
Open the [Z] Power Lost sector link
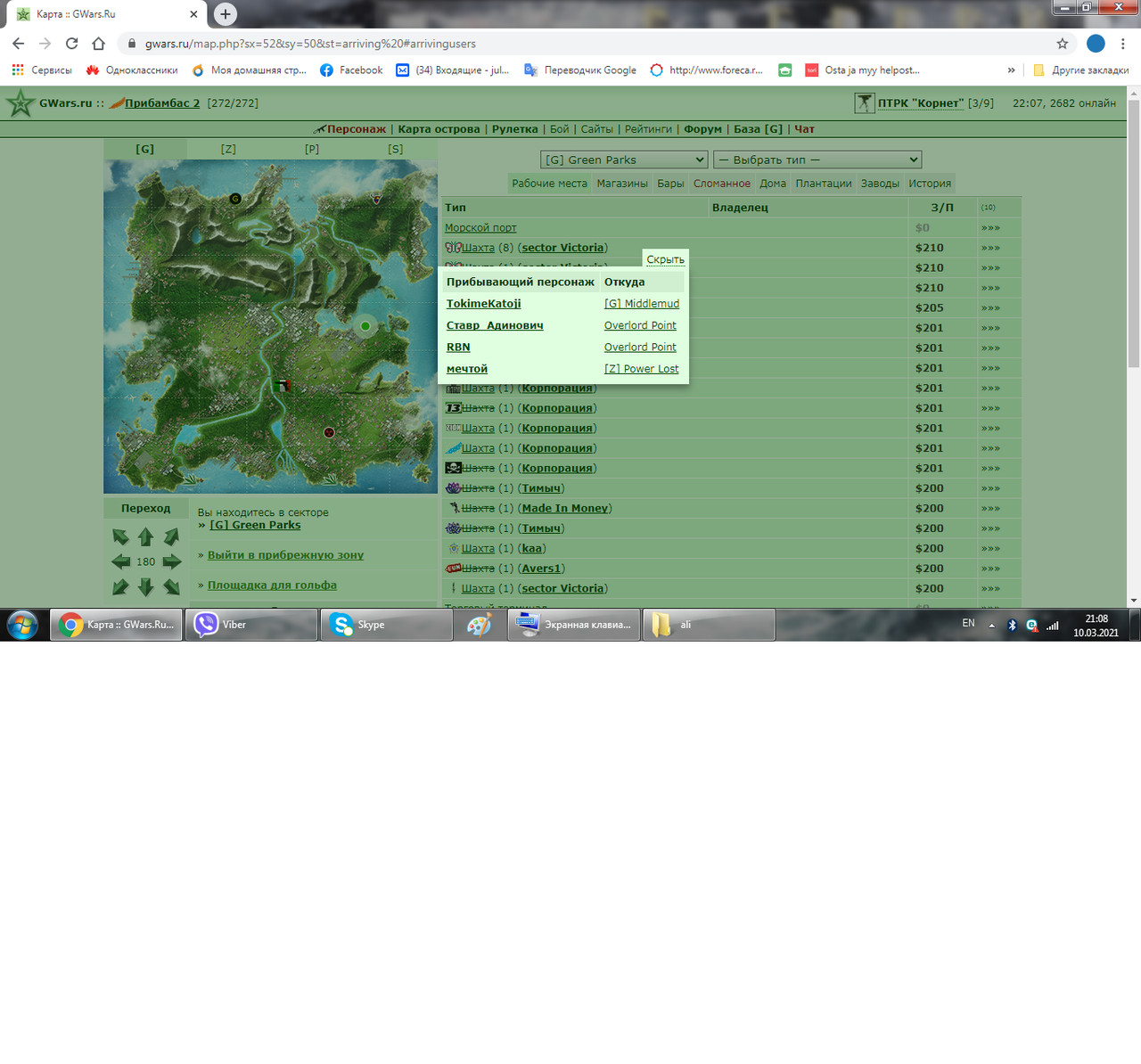point(642,369)
